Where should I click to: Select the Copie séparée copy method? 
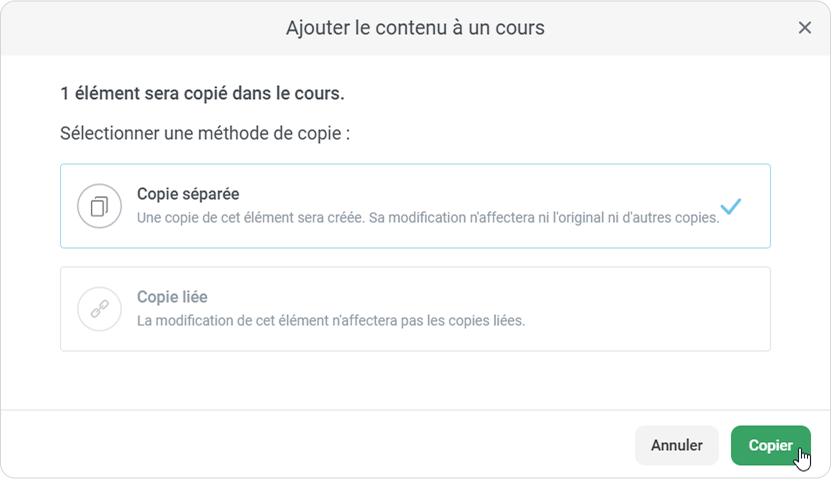415,206
